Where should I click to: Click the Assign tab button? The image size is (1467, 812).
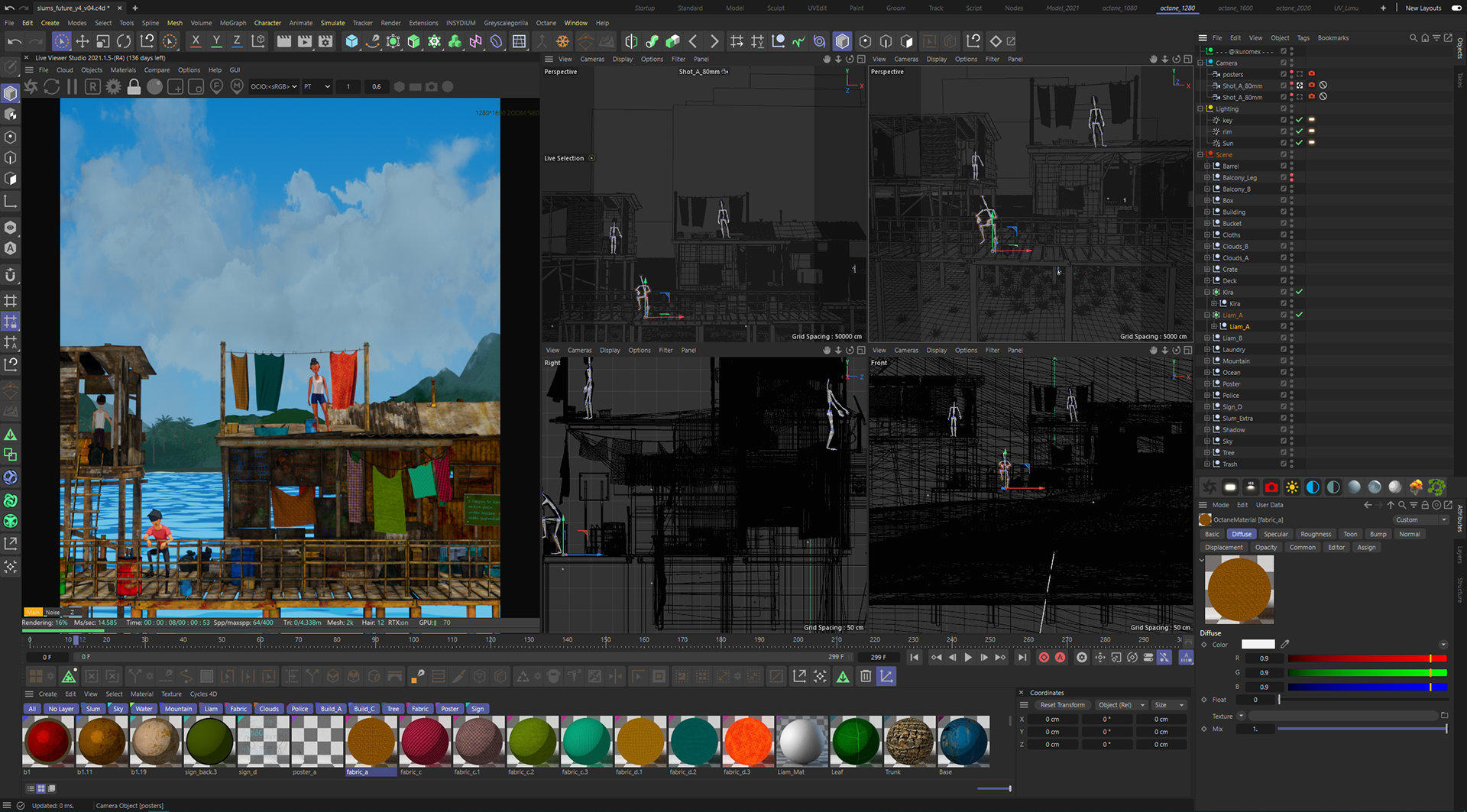point(1366,547)
